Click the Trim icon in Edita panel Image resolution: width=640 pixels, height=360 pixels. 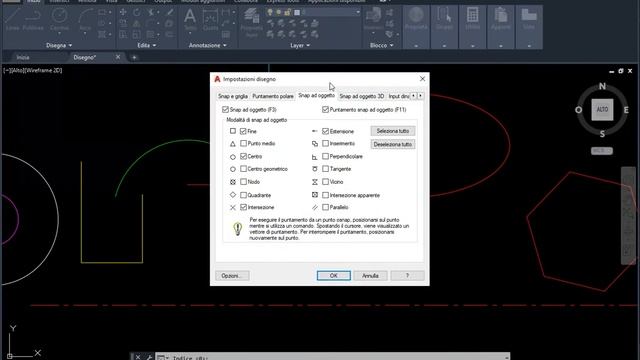151,13
